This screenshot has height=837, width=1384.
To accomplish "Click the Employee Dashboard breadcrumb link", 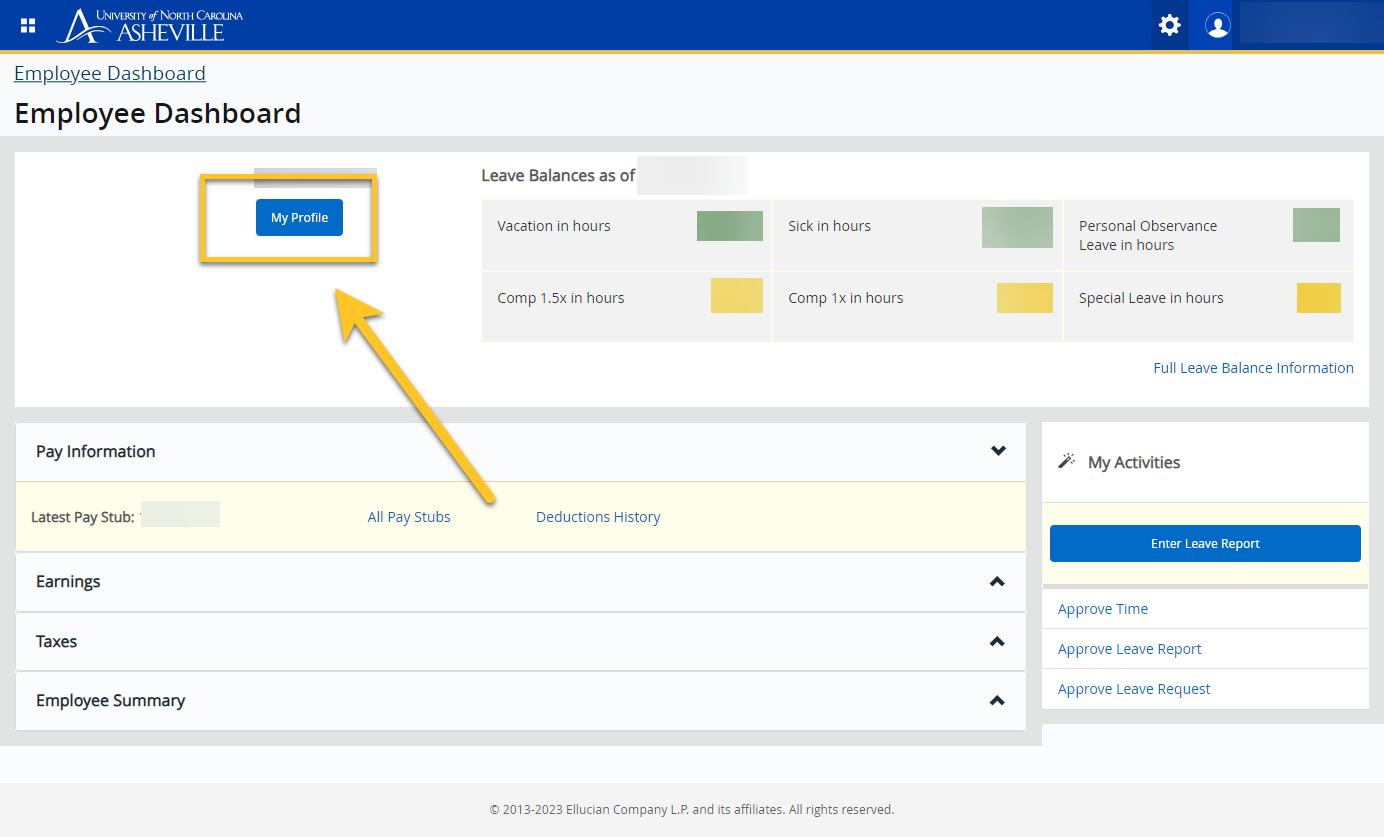I will coord(110,73).
